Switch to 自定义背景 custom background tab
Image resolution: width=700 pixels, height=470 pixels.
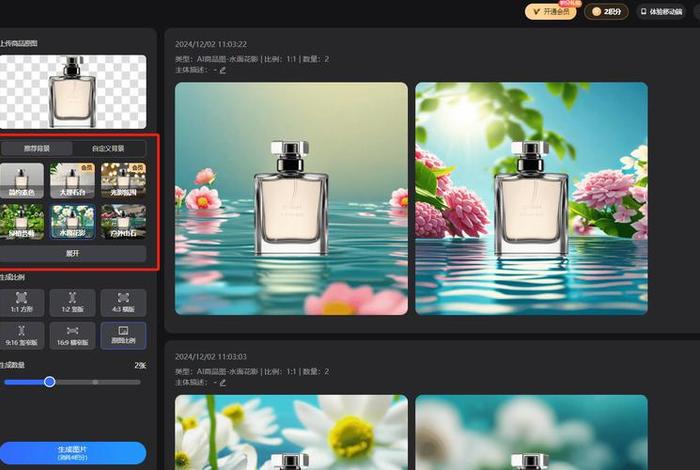pos(110,148)
